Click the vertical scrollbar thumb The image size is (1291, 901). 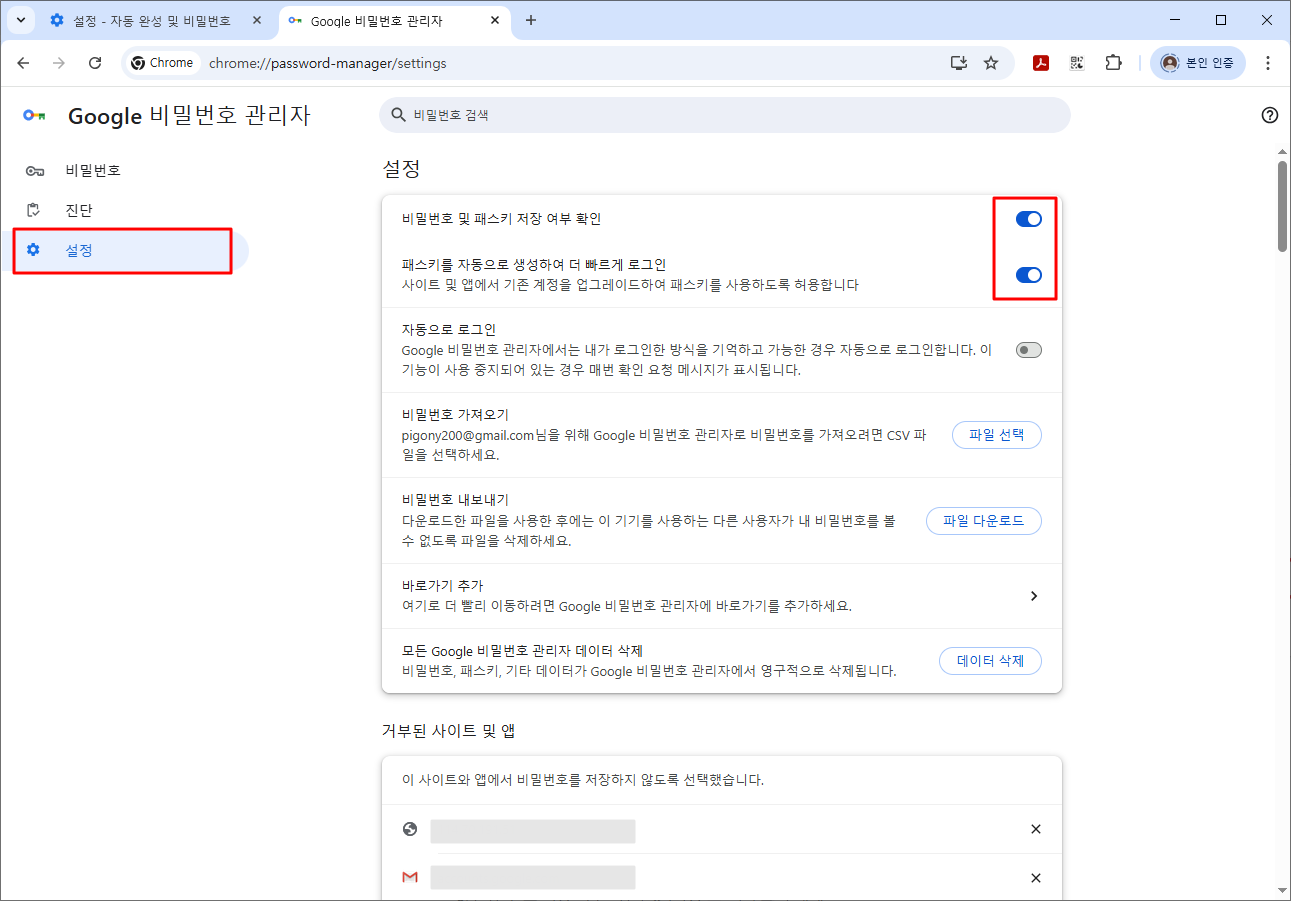pos(1282,206)
